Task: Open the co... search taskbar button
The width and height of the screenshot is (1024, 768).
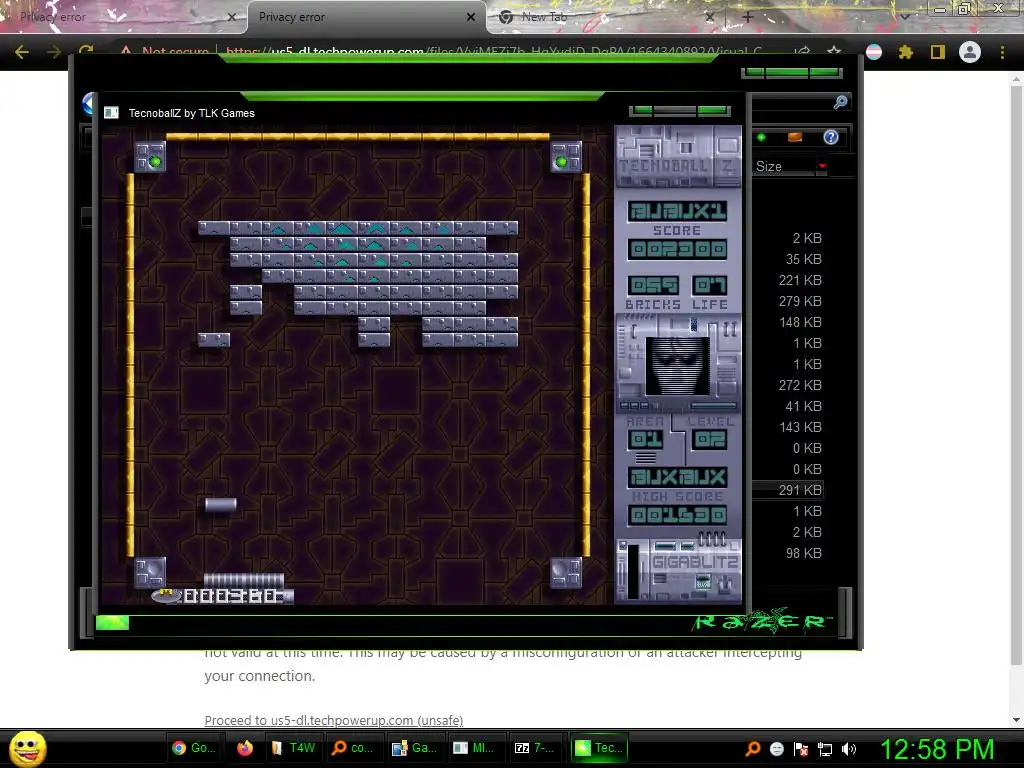Action: tap(353, 748)
